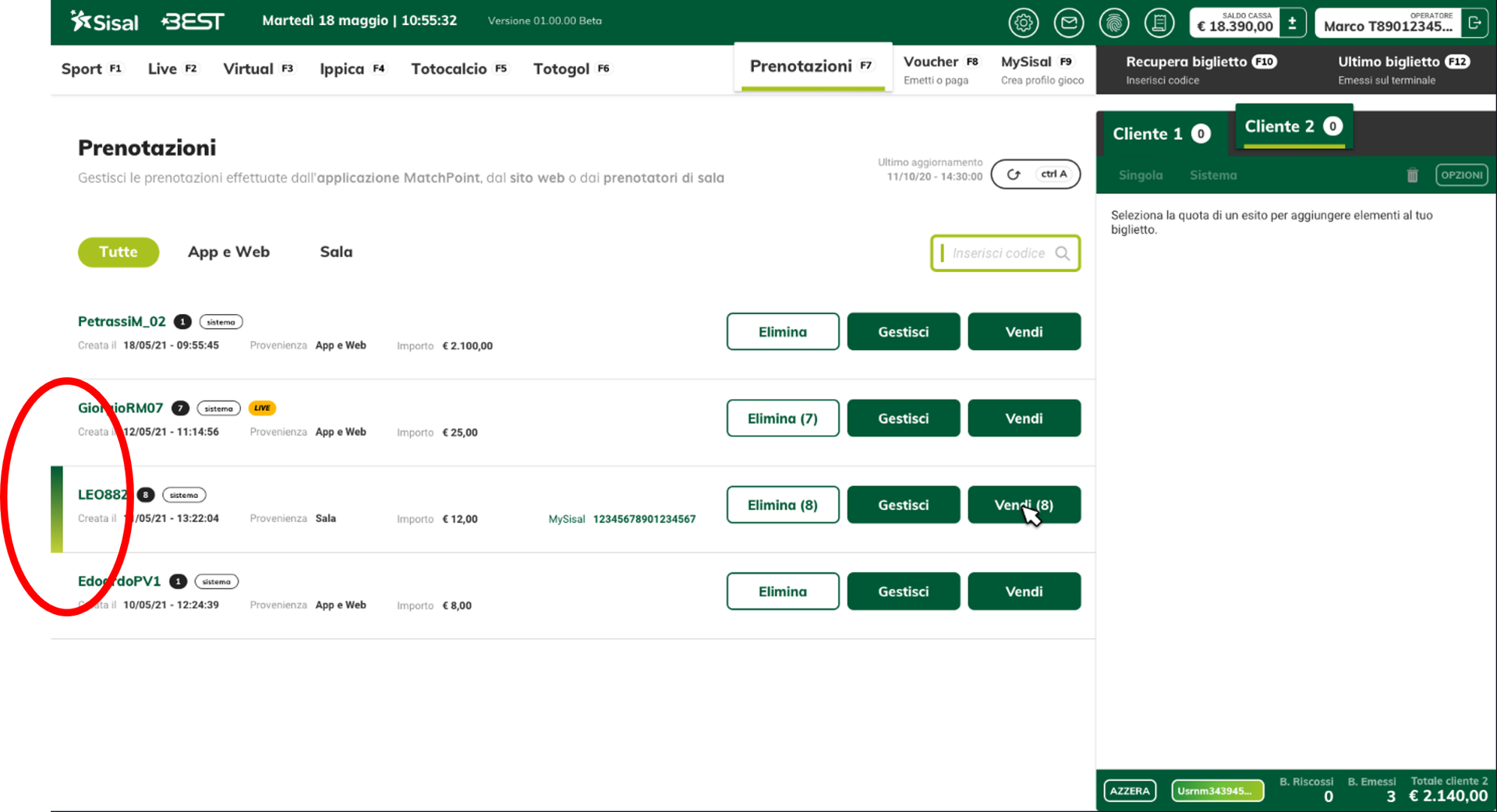Filter by Sala
The height and width of the screenshot is (812, 1497).
(x=336, y=252)
